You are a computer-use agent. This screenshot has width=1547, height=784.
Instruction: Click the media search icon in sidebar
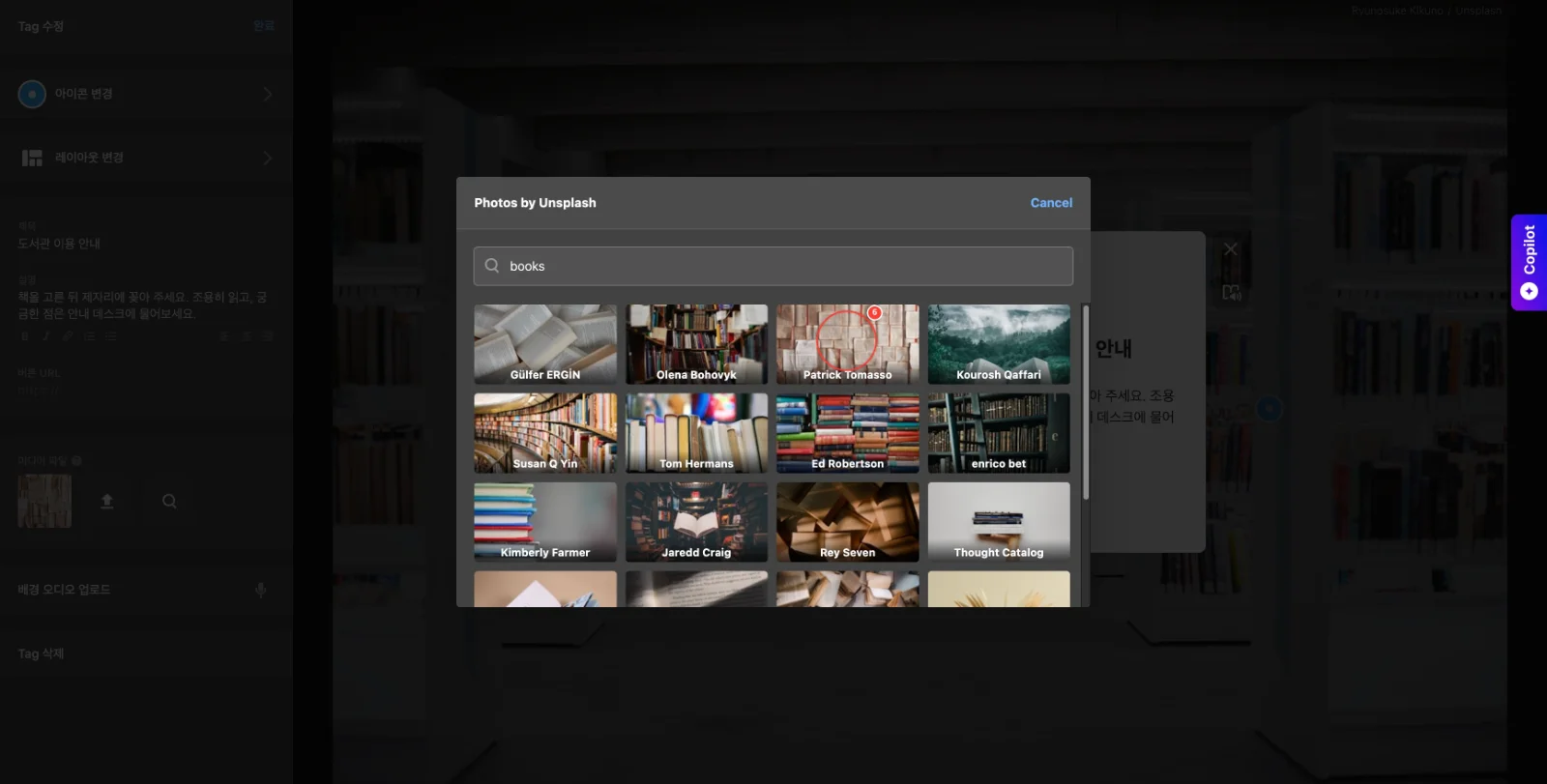[x=169, y=501]
